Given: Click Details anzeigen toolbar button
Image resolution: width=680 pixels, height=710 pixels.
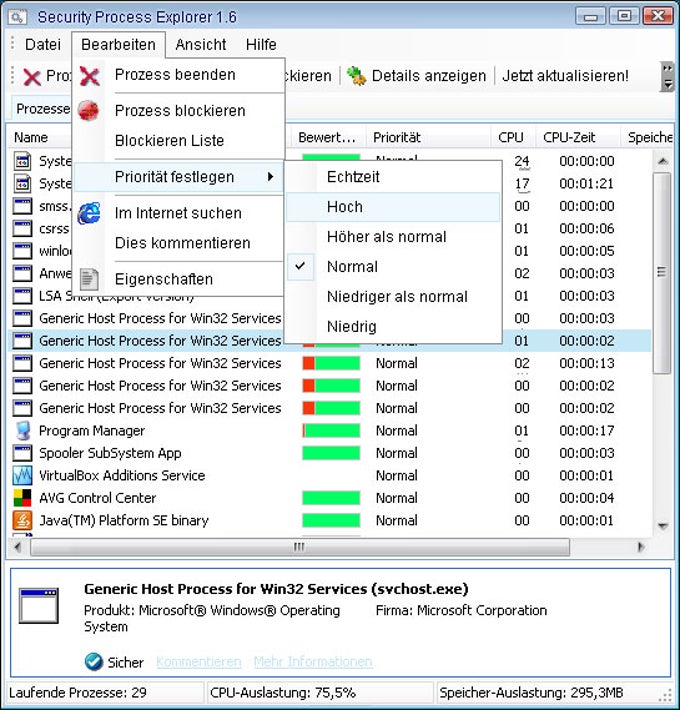Looking at the screenshot, I should tap(416, 76).
